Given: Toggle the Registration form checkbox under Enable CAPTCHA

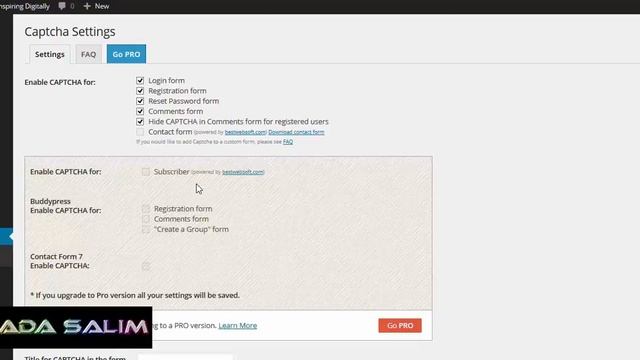Looking at the screenshot, I should tap(140, 91).
